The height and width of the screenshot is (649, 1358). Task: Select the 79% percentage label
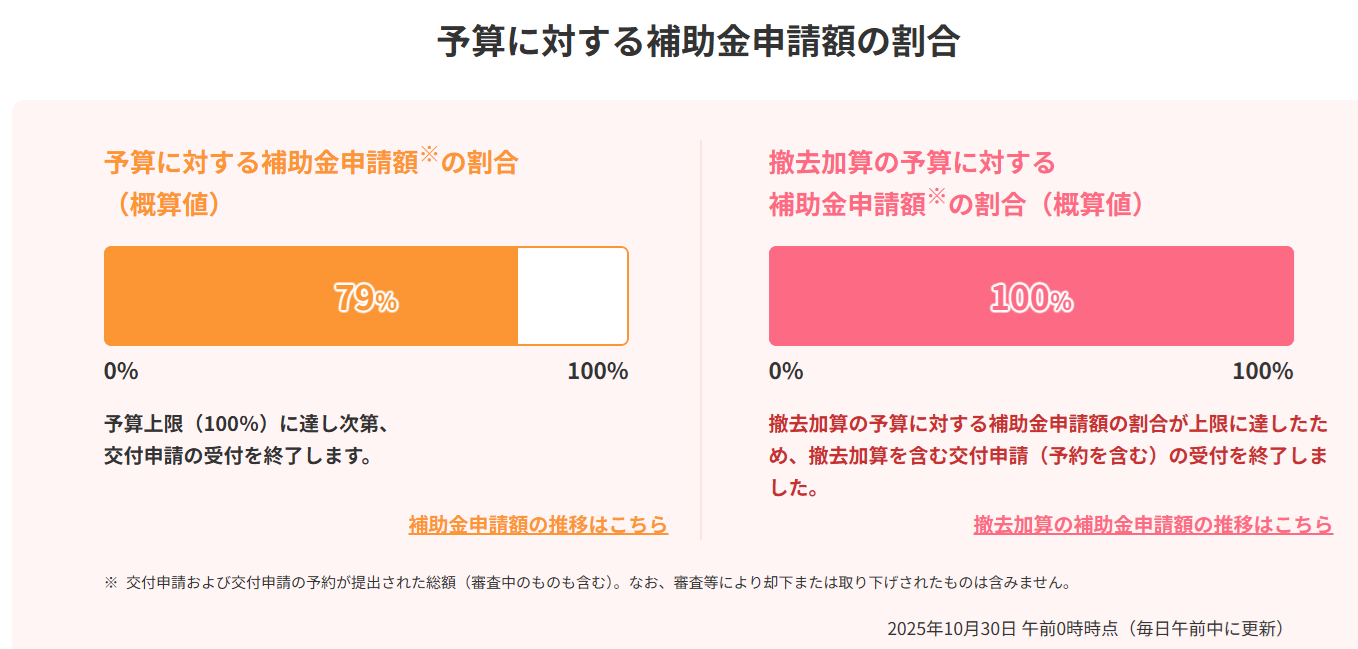366,296
